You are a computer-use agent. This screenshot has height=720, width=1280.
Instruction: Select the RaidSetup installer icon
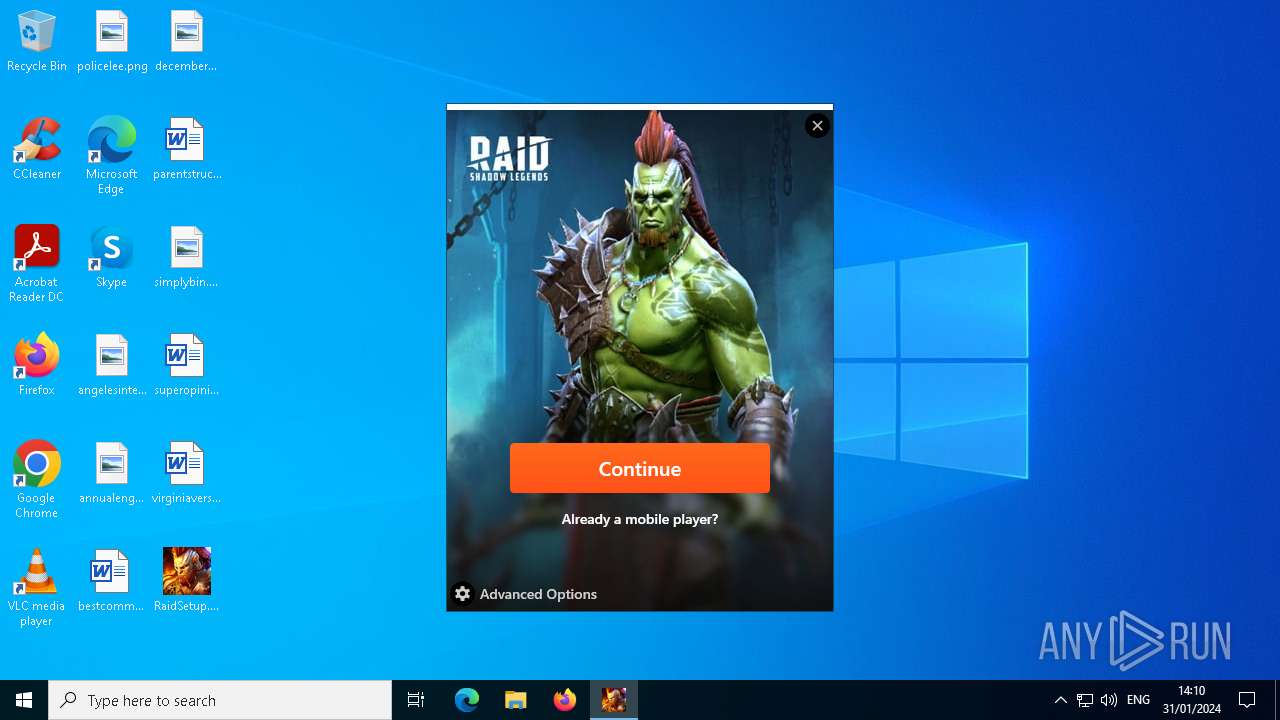pyautogui.click(x=186, y=581)
